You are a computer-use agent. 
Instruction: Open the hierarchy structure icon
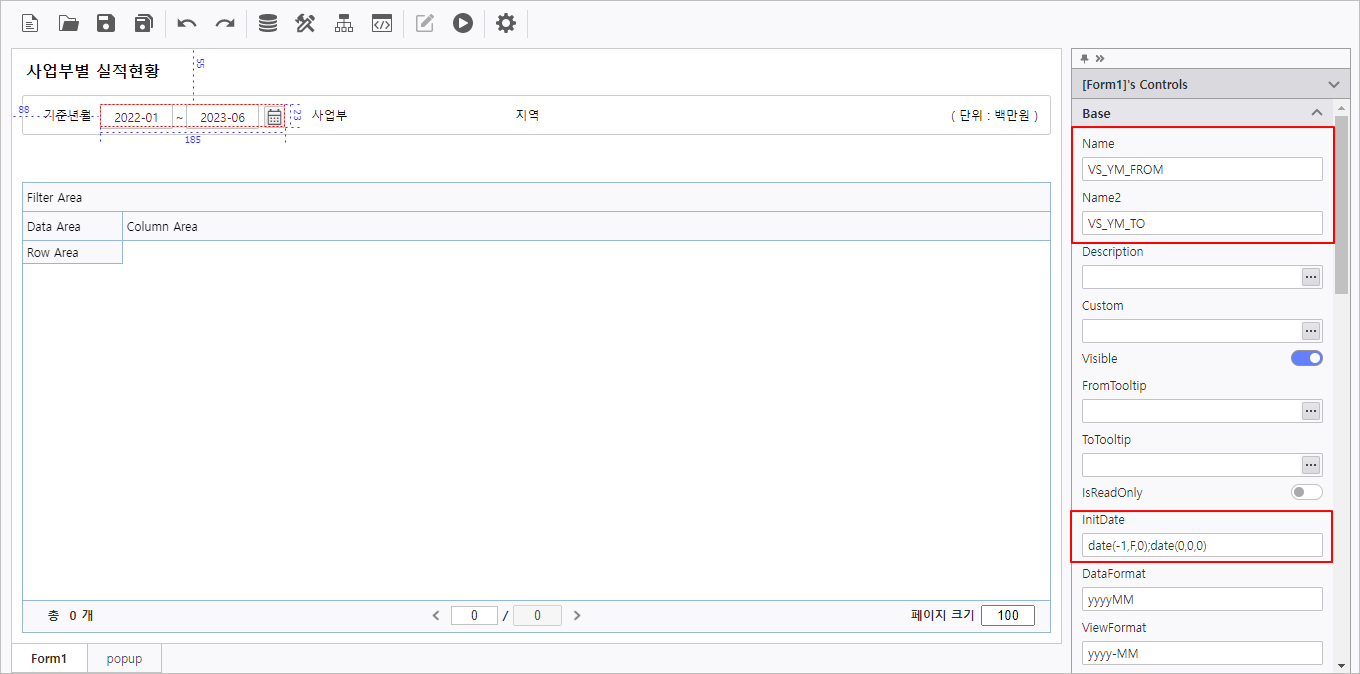click(344, 23)
